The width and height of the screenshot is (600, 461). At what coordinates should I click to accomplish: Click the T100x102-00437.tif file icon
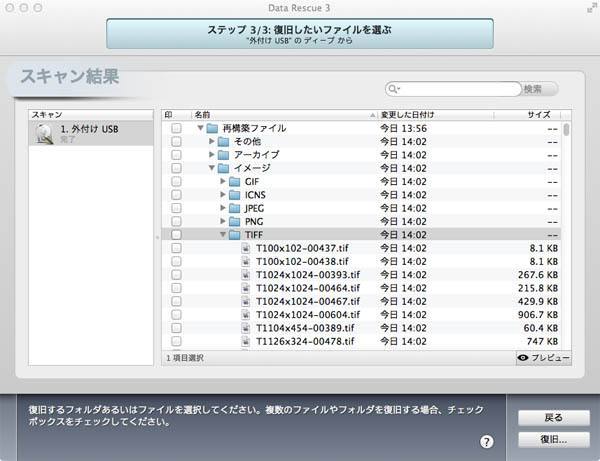246,248
